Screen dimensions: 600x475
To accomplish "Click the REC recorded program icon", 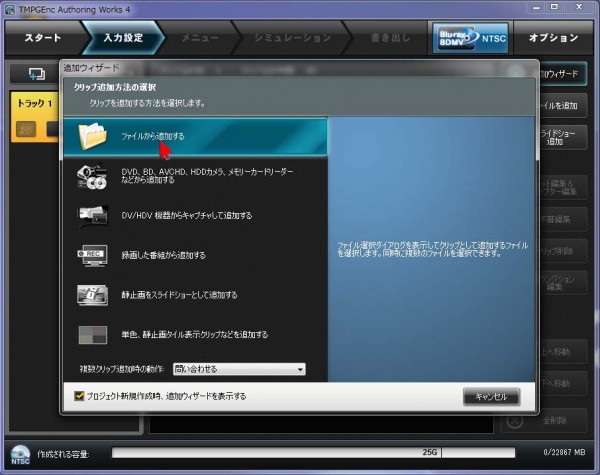I will click(92, 255).
